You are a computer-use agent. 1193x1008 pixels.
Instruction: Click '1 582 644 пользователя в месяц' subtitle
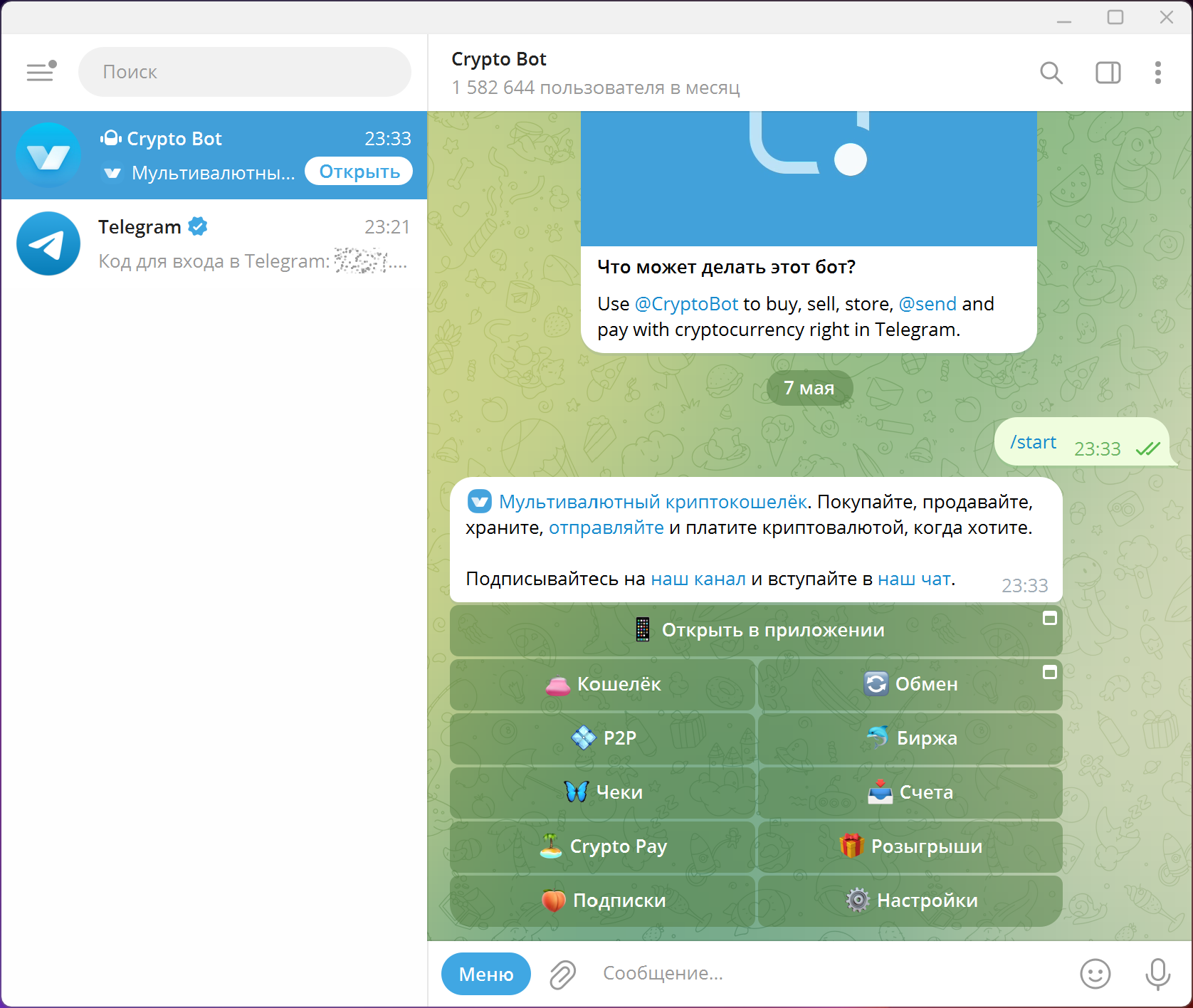596,88
